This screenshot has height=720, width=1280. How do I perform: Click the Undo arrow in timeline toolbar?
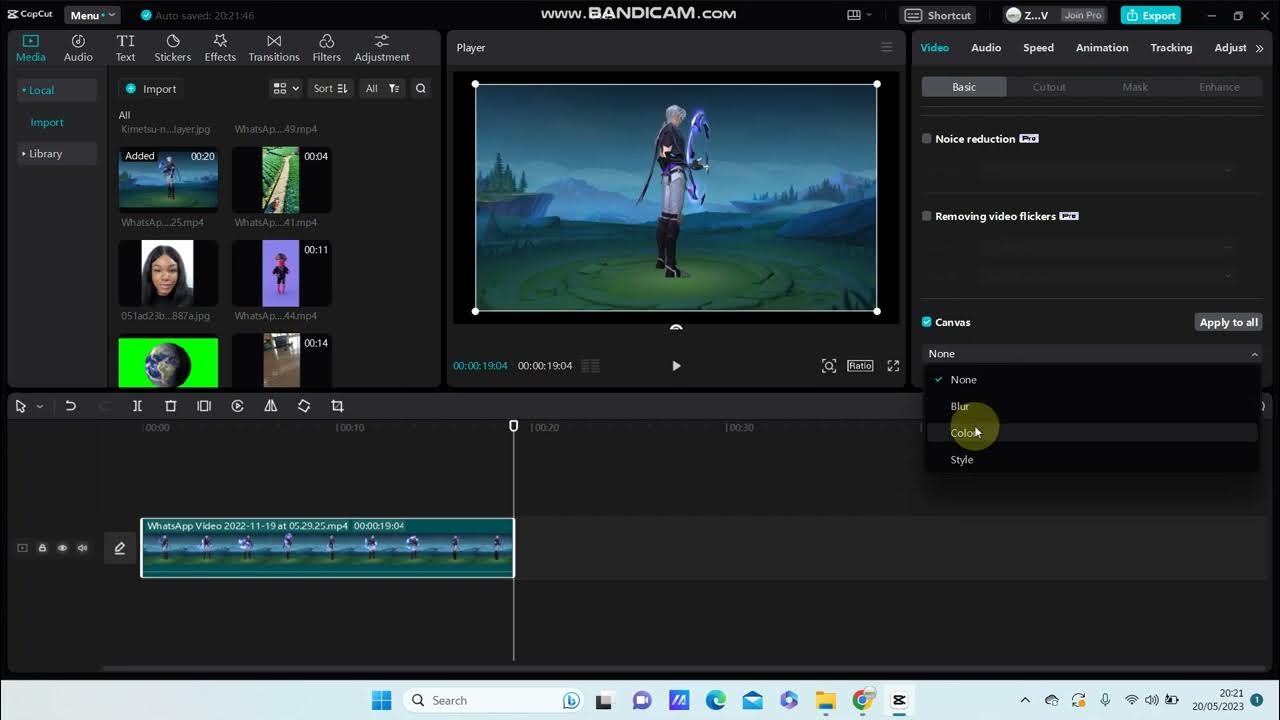point(70,406)
